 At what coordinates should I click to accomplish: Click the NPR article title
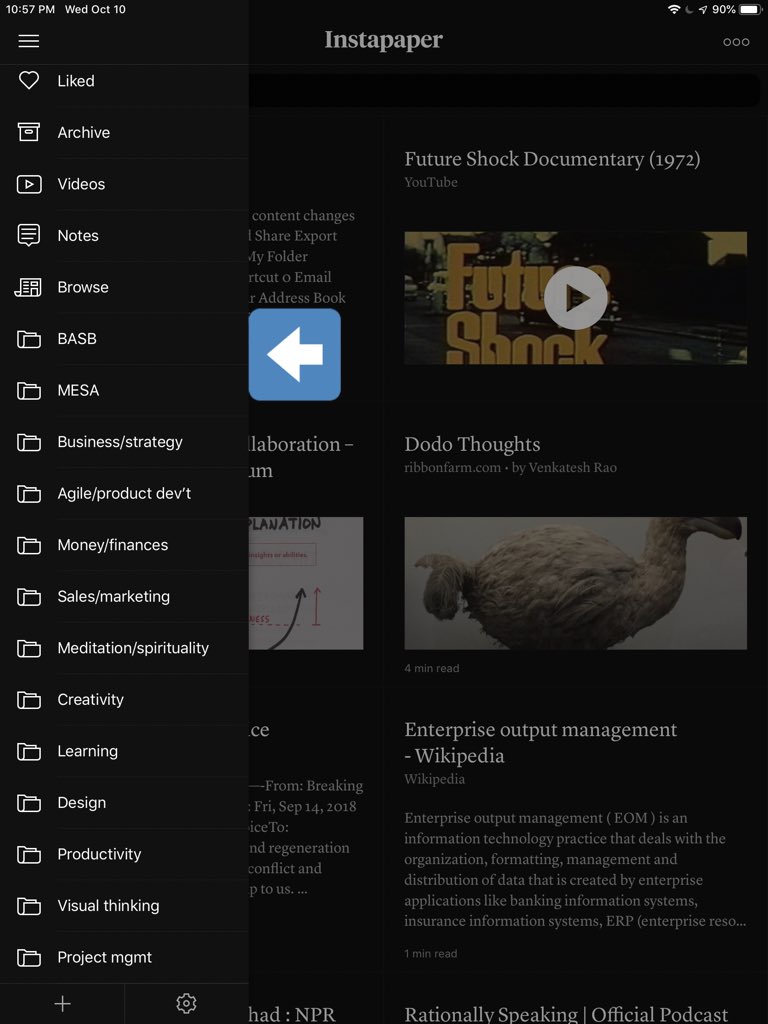292,1014
